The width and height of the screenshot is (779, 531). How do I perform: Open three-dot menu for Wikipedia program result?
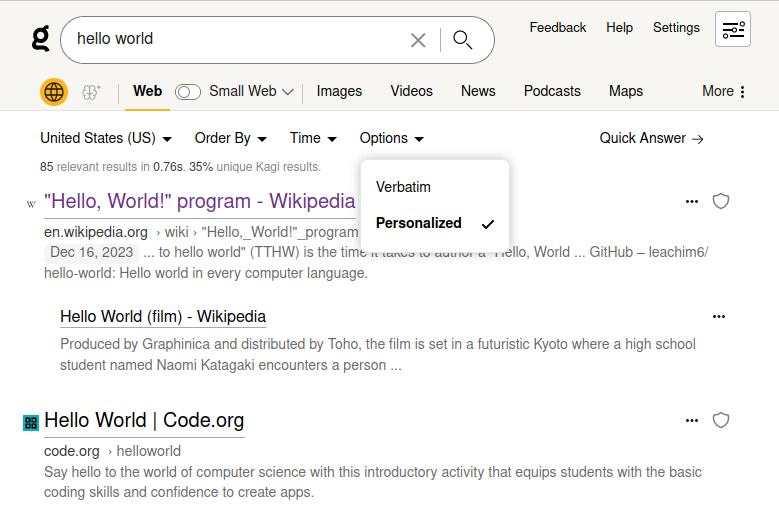692,202
